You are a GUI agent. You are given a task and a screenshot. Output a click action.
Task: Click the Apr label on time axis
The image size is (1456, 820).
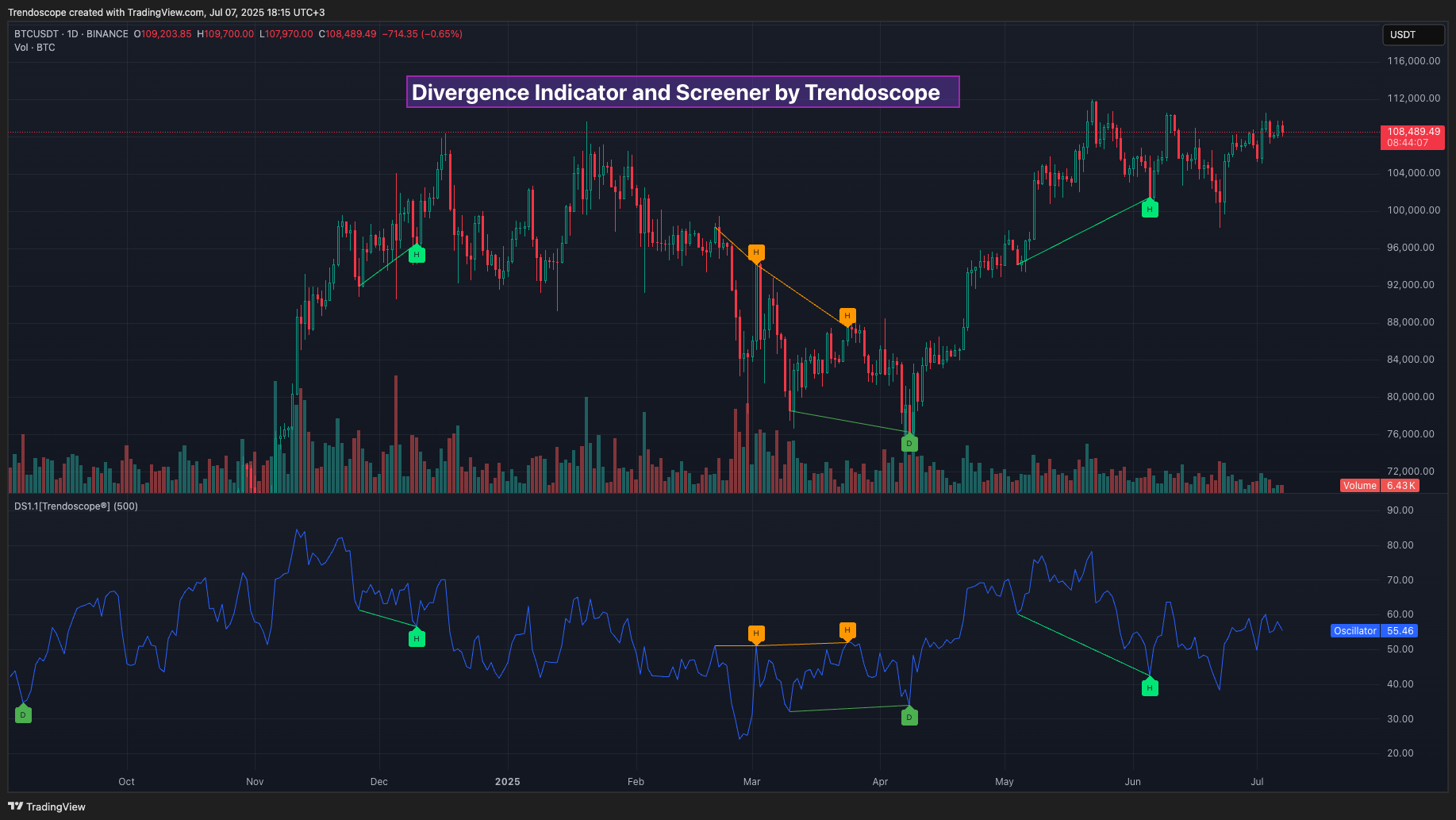tap(880, 782)
